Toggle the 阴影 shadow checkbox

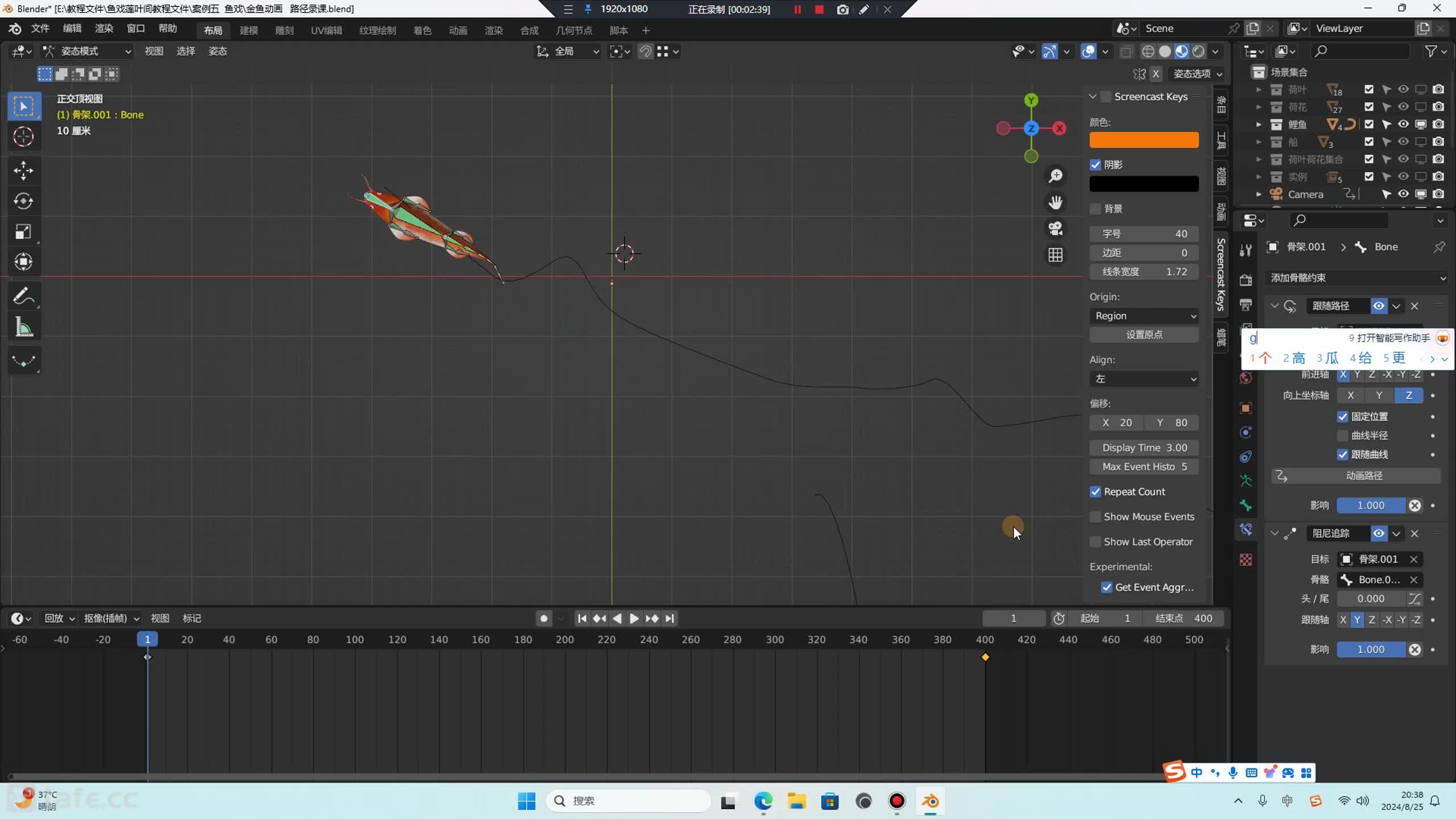pyautogui.click(x=1095, y=165)
